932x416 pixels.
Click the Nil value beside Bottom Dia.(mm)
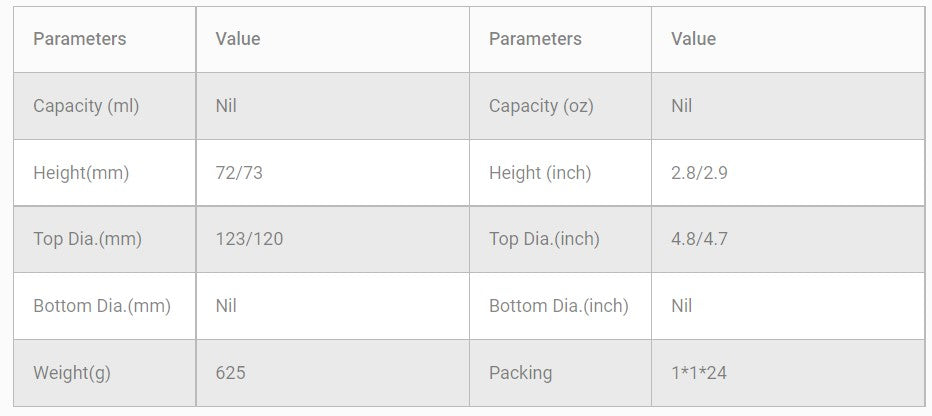(x=226, y=306)
